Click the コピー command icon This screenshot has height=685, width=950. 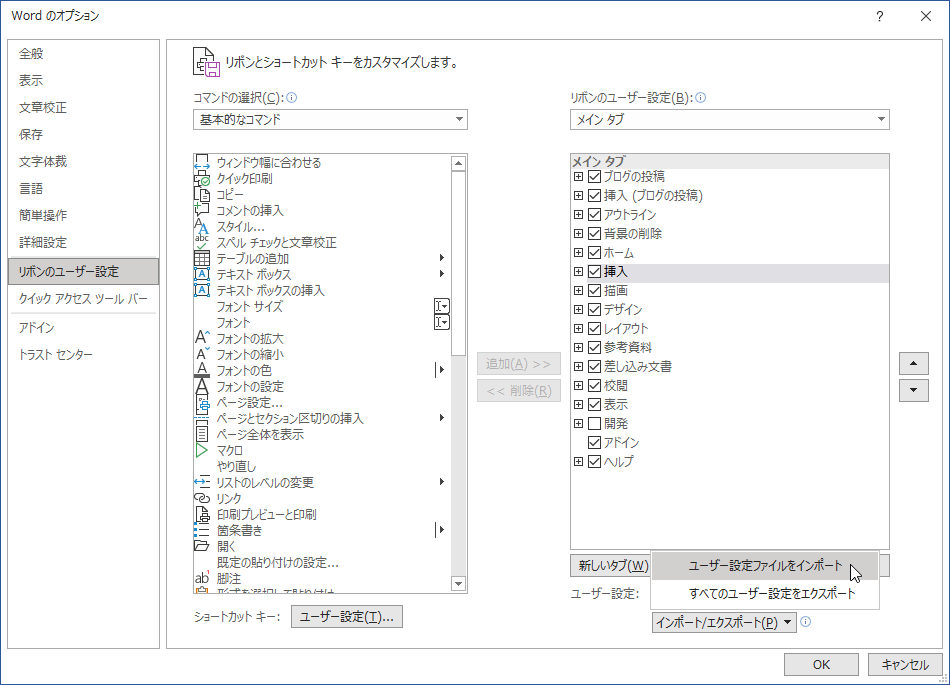(202, 194)
